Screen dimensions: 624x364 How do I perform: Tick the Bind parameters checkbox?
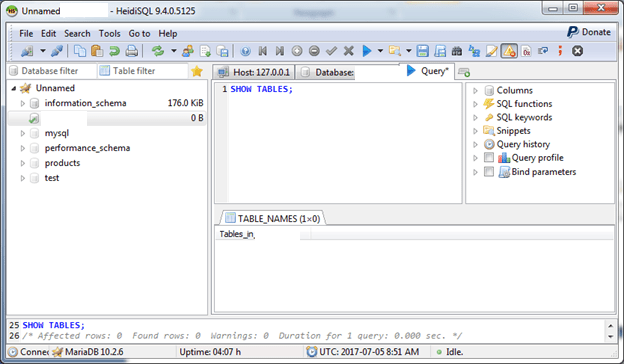(489, 171)
